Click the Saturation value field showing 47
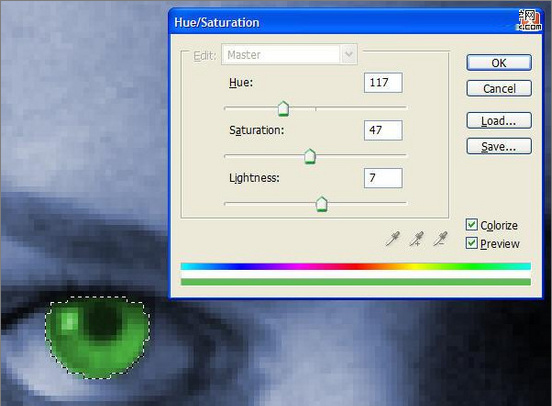This screenshot has height=406, width=552. [x=383, y=130]
